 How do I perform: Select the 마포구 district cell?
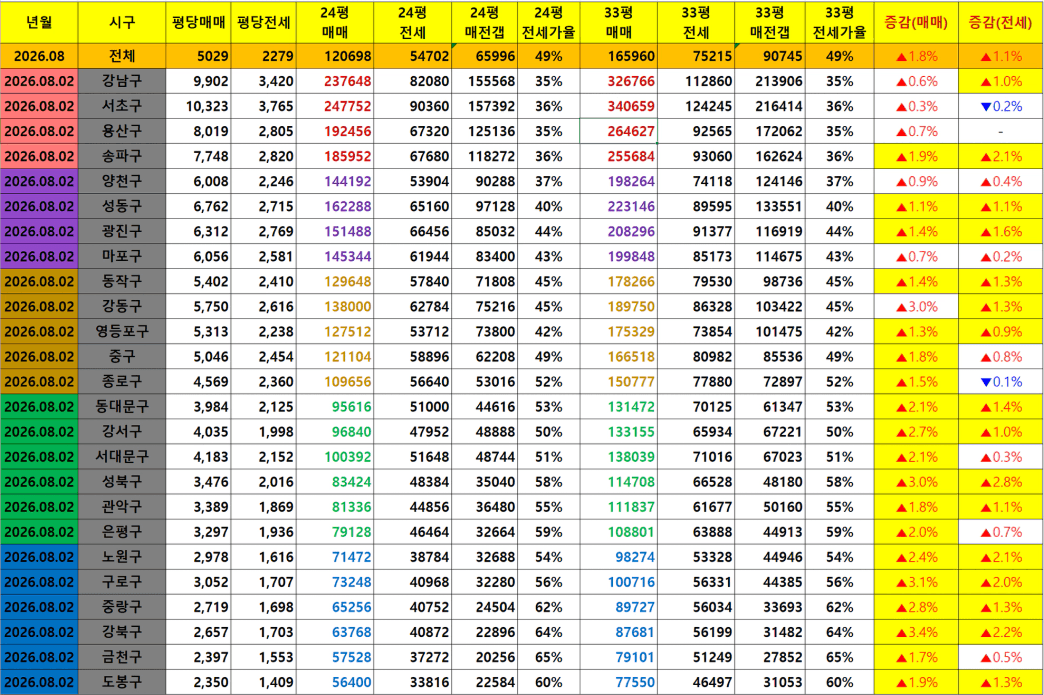click(122, 257)
